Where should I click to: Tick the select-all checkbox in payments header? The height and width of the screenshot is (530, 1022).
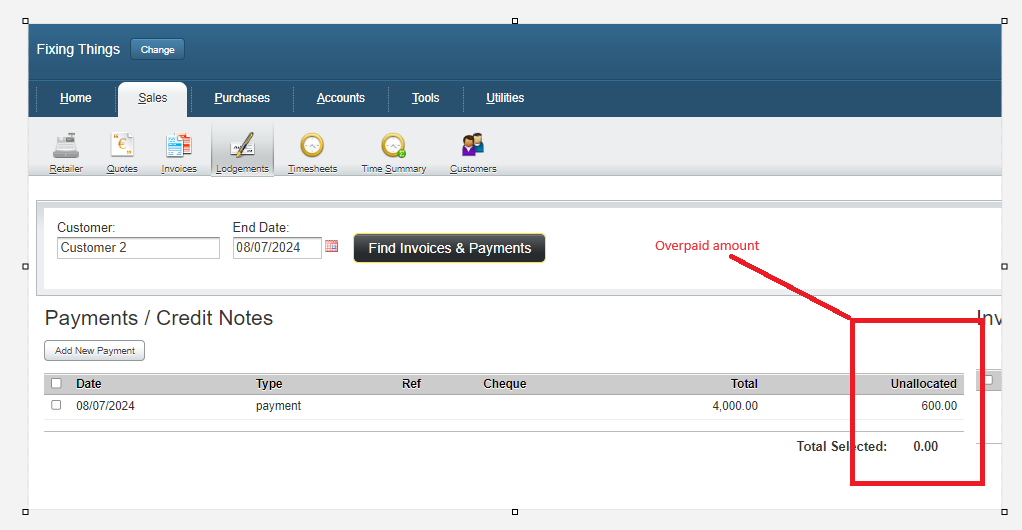(56, 383)
